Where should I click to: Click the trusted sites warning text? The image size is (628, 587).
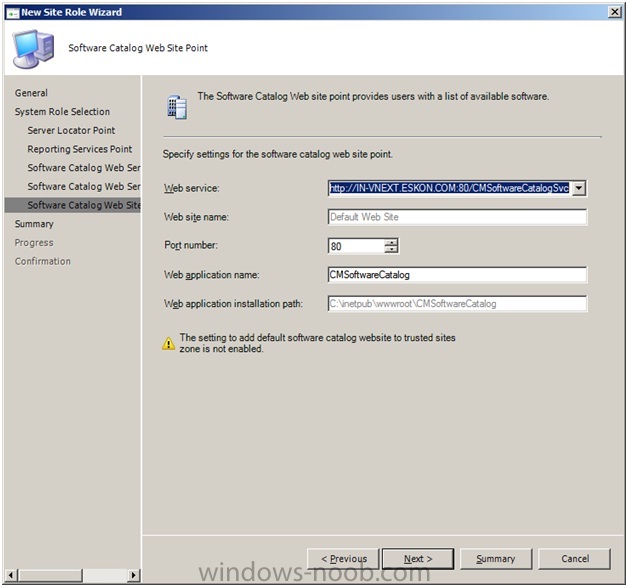tap(317, 343)
